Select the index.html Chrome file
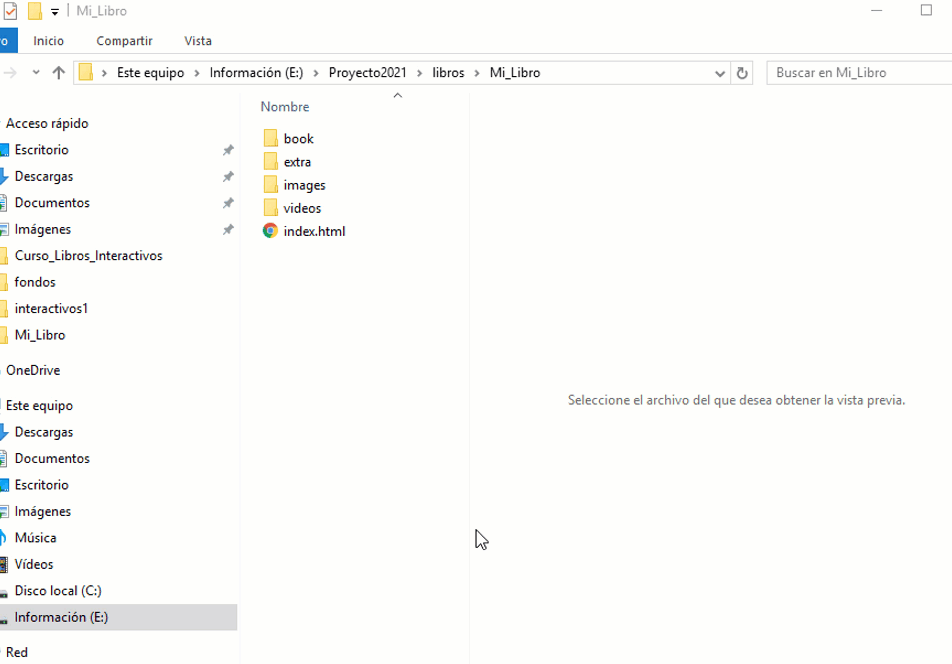 click(x=314, y=231)
